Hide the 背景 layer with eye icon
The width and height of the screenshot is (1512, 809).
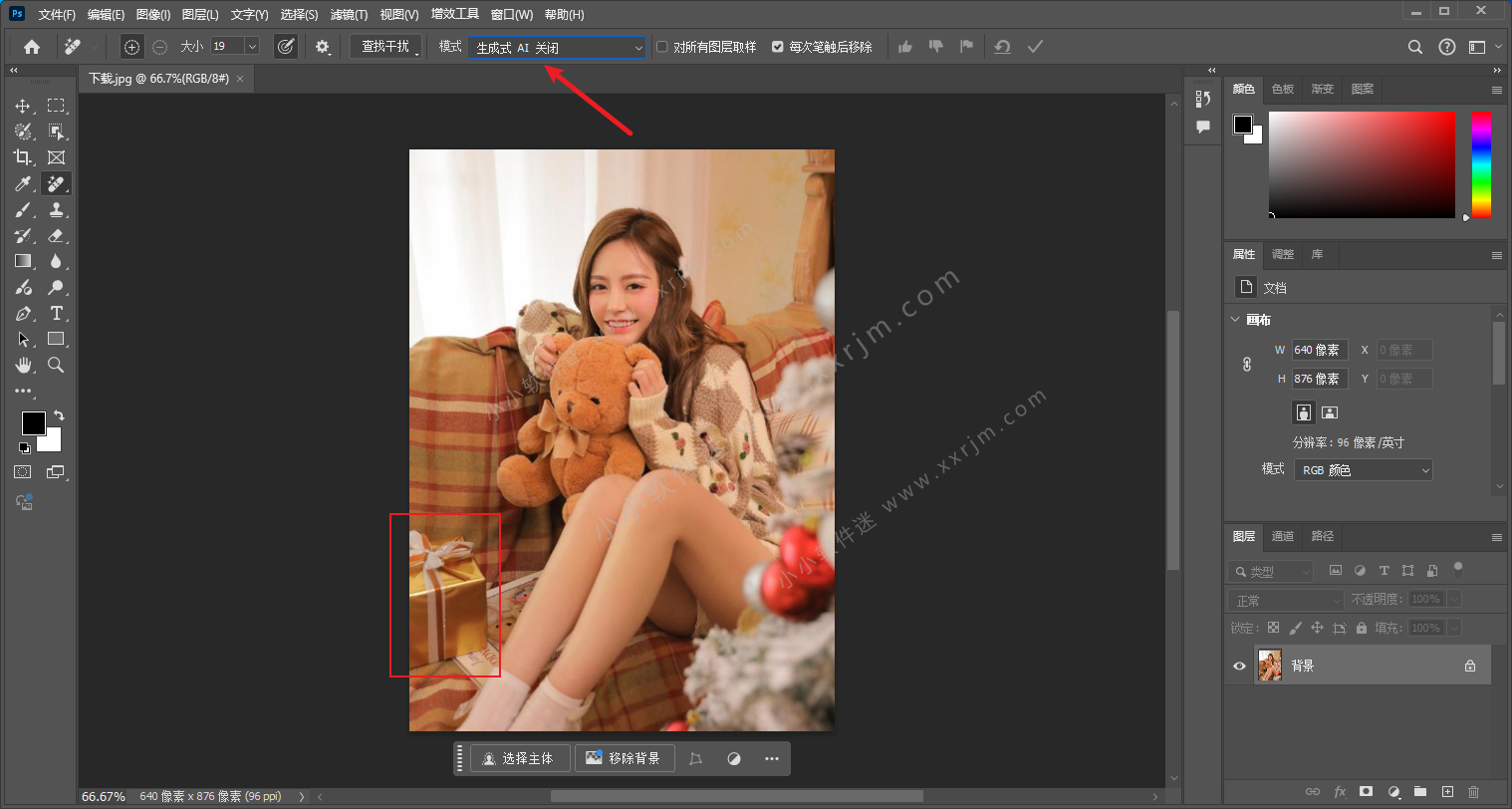(1239, 666)
